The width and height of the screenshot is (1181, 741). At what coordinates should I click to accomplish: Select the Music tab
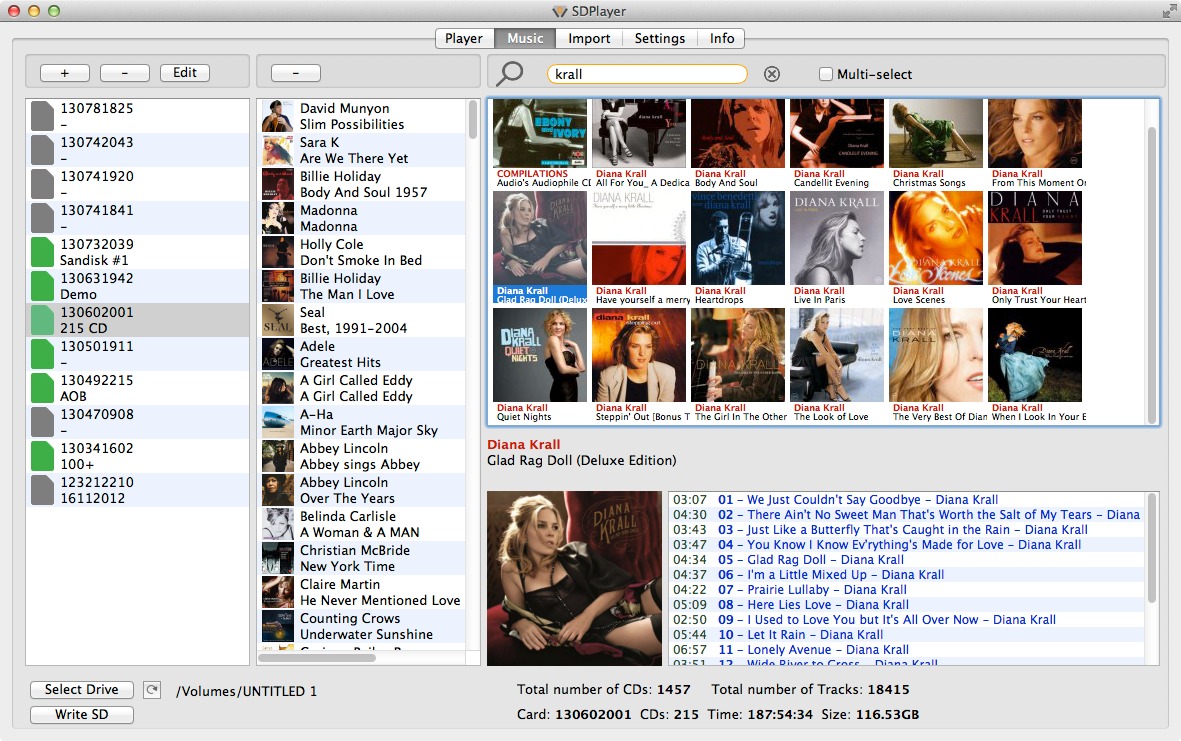(525, 38)
